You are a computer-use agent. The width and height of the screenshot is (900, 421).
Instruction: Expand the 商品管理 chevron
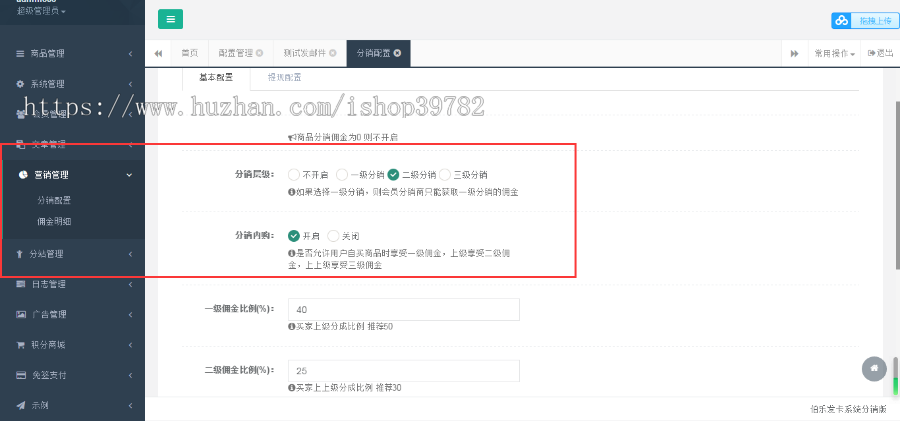pos(130,54)
